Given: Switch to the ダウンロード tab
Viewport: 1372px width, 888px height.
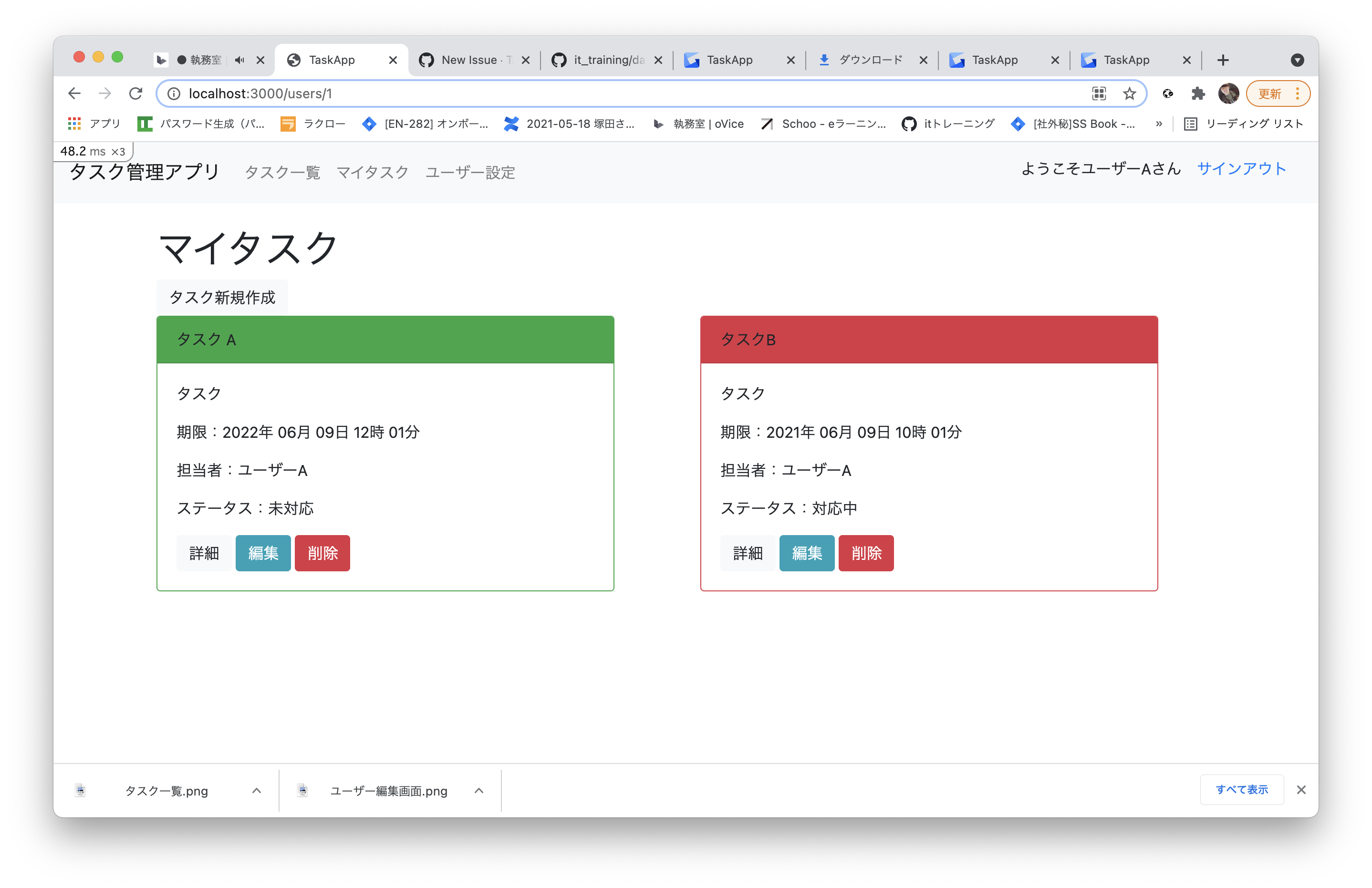Looking at the screenshot, I should tap(872, 60).
